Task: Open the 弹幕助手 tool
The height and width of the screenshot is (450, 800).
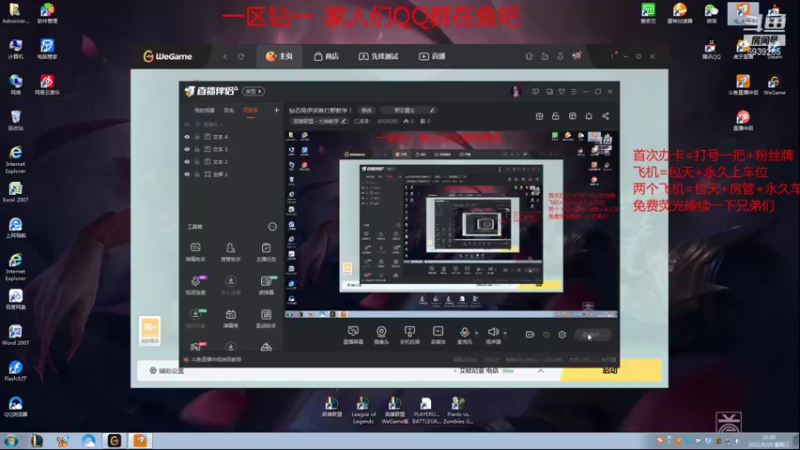Action: (x=195, y=252)
